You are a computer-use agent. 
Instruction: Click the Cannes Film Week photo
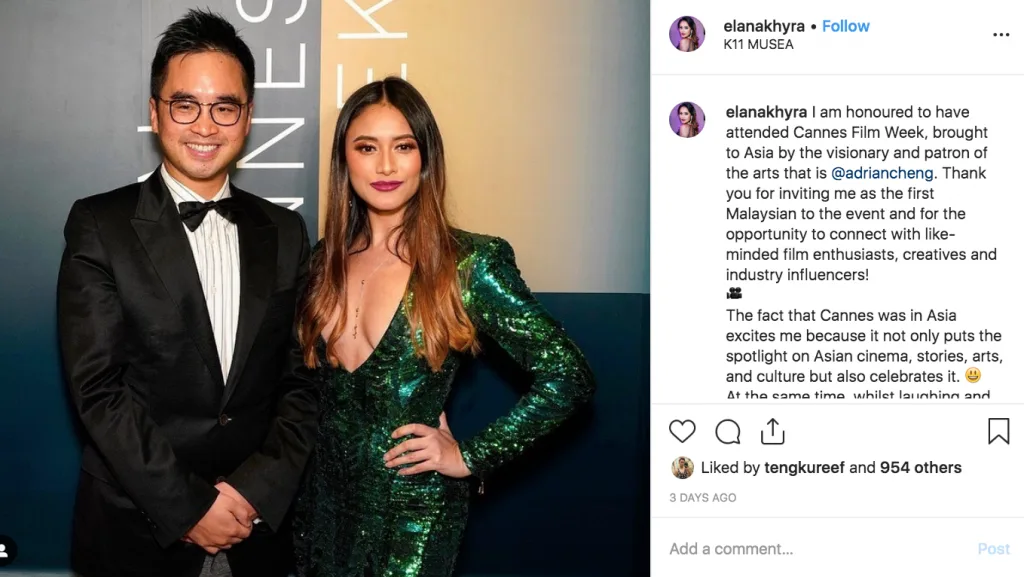click(325, 288)
